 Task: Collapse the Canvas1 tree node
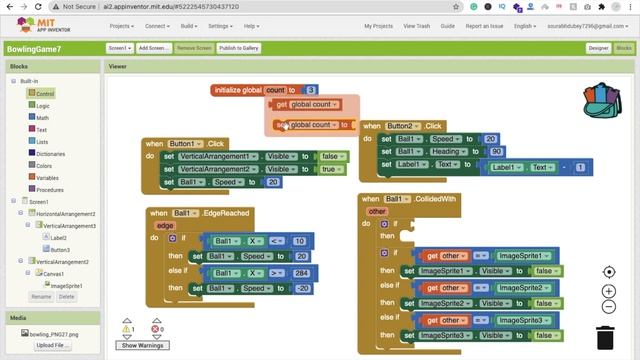tap(28, 272)
